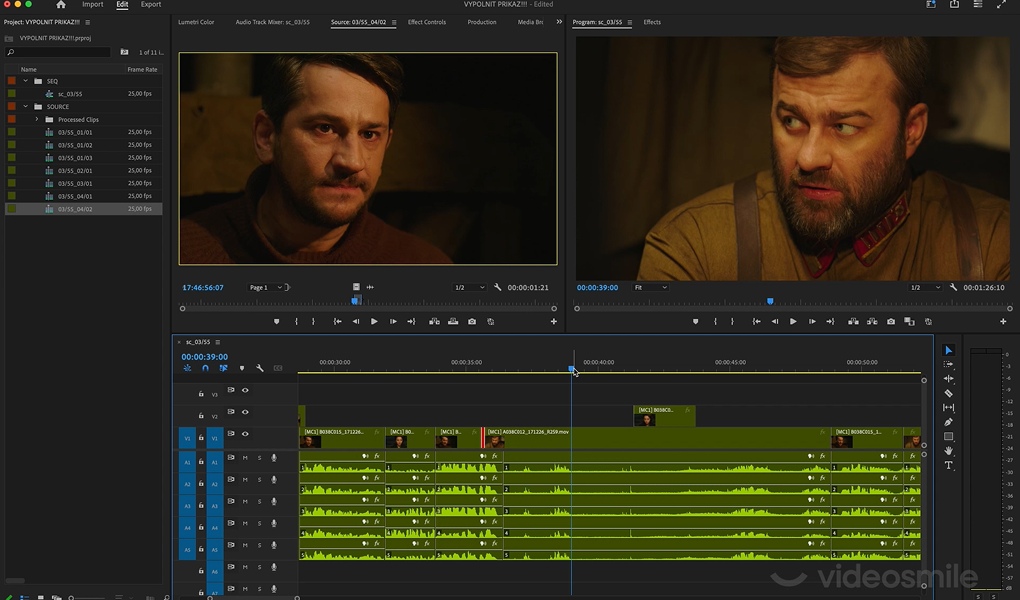The image size is (1020, 600).
Task: Add a marker in the timeline panel
Action: point(242,368)
